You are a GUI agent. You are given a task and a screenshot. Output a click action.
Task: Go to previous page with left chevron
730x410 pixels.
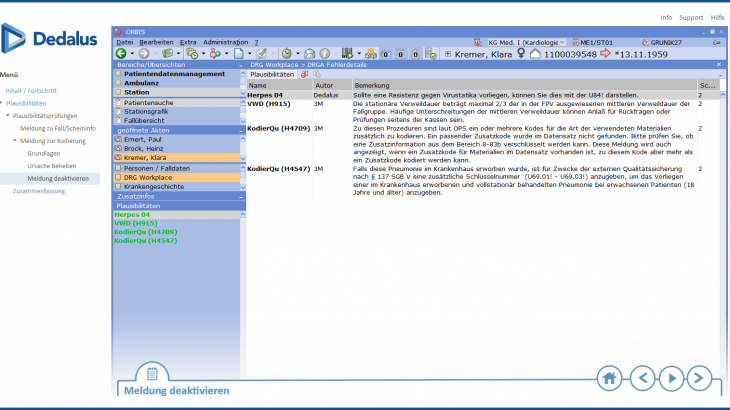642,378
